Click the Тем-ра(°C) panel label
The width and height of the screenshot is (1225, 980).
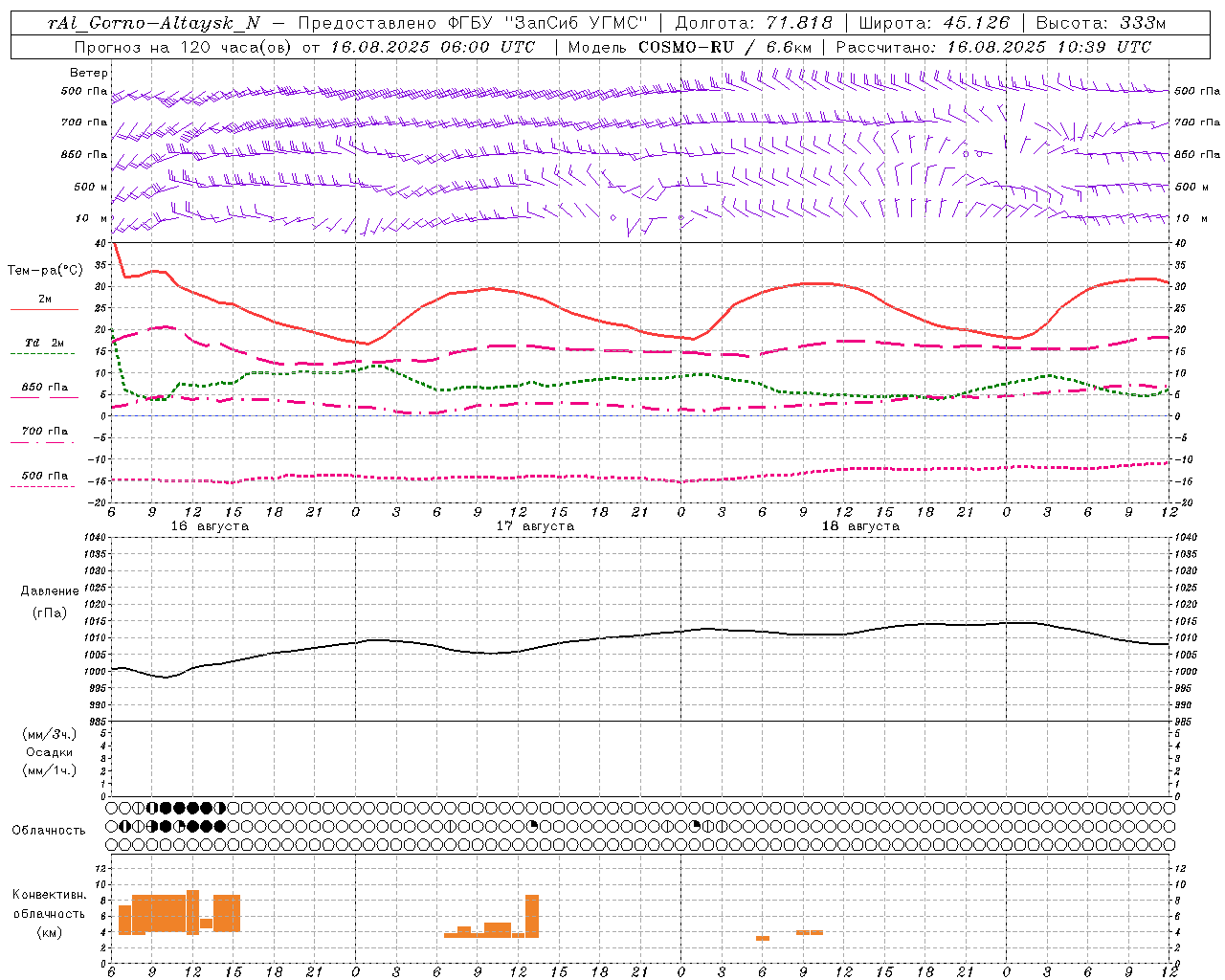point(45,271)
